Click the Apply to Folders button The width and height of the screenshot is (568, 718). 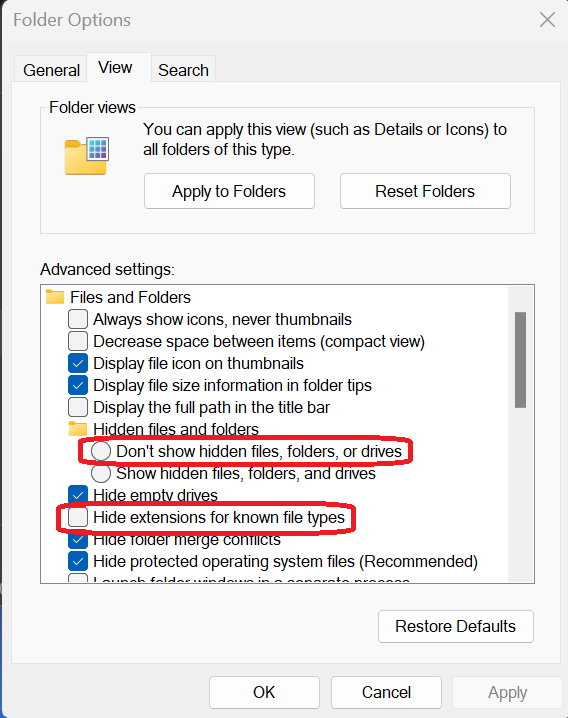pos(229,191)
